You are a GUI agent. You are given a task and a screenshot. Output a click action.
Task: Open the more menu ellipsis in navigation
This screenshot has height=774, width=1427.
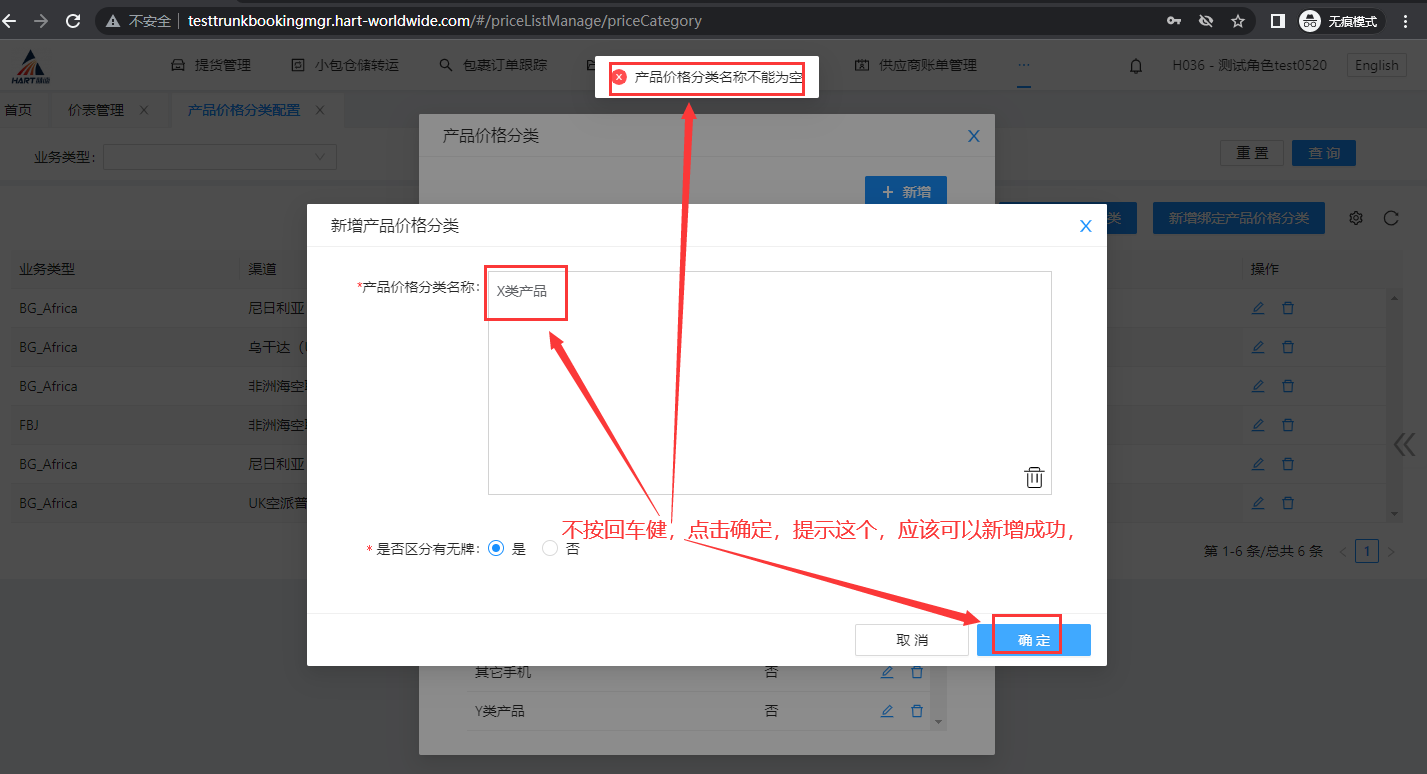click(x=1023, y=65)
